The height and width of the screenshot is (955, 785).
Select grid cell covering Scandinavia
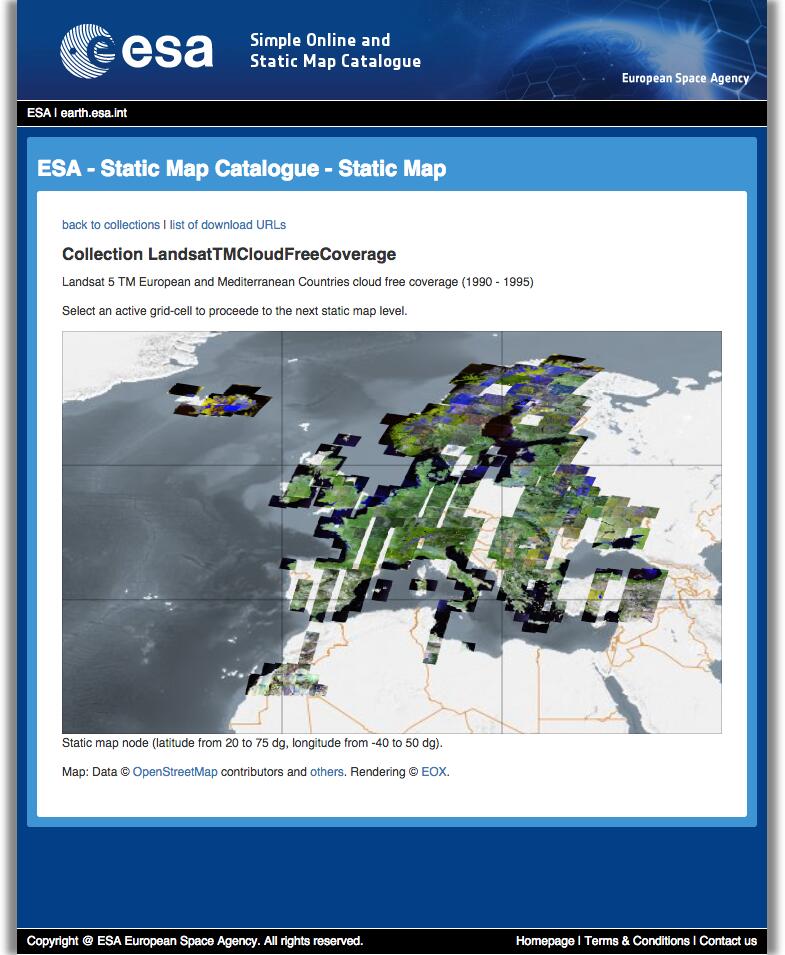pyautogui.click(x=392, y=399)
